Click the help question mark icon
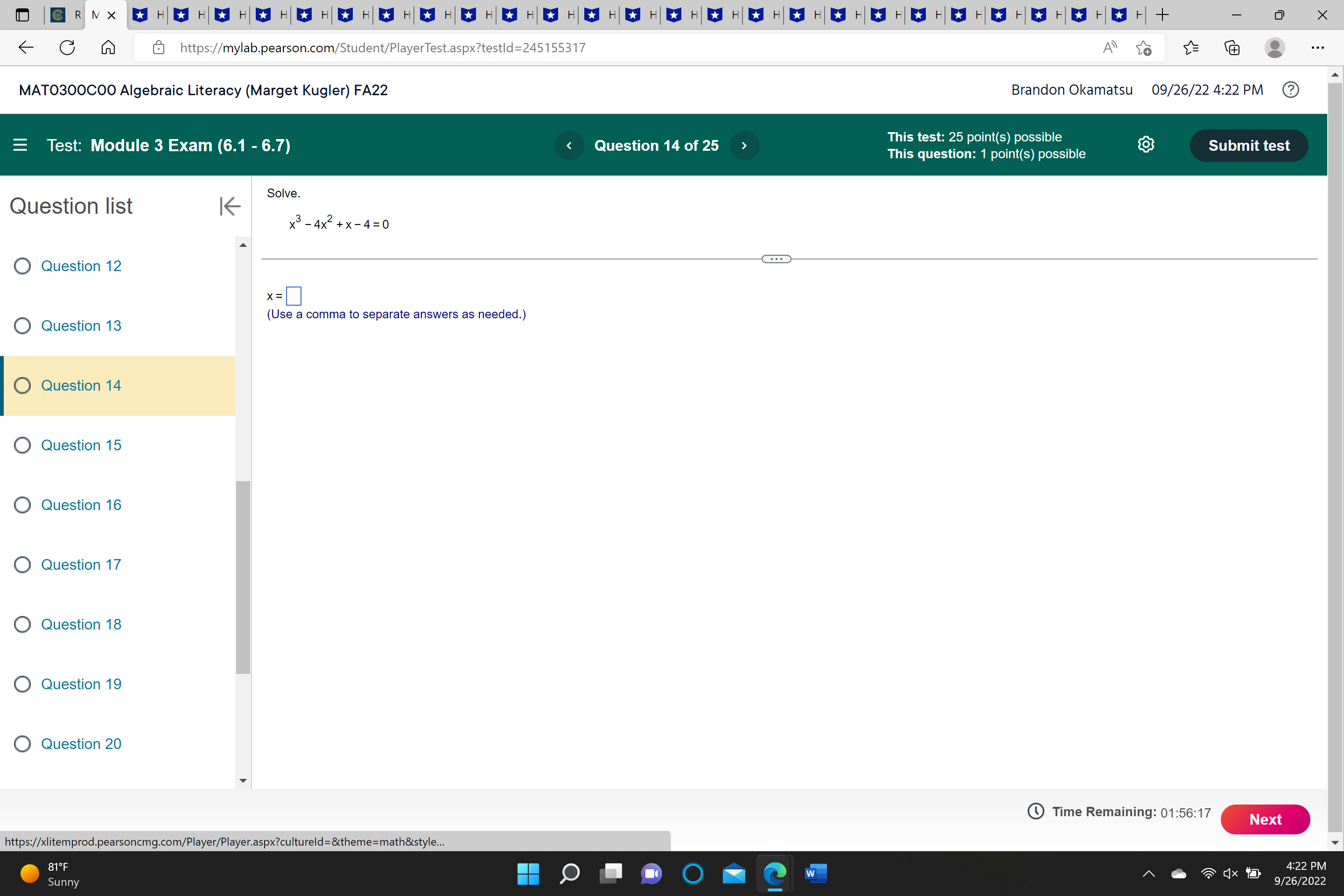 [1290, 90]
